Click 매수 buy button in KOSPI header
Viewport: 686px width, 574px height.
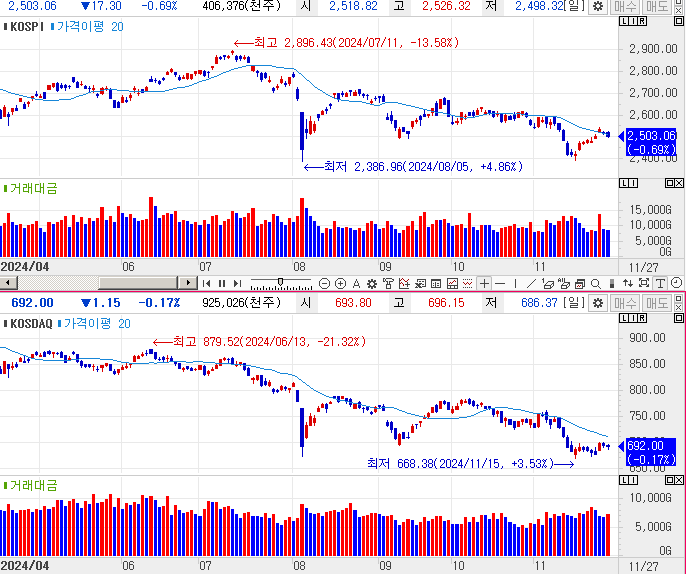[625, 6]
